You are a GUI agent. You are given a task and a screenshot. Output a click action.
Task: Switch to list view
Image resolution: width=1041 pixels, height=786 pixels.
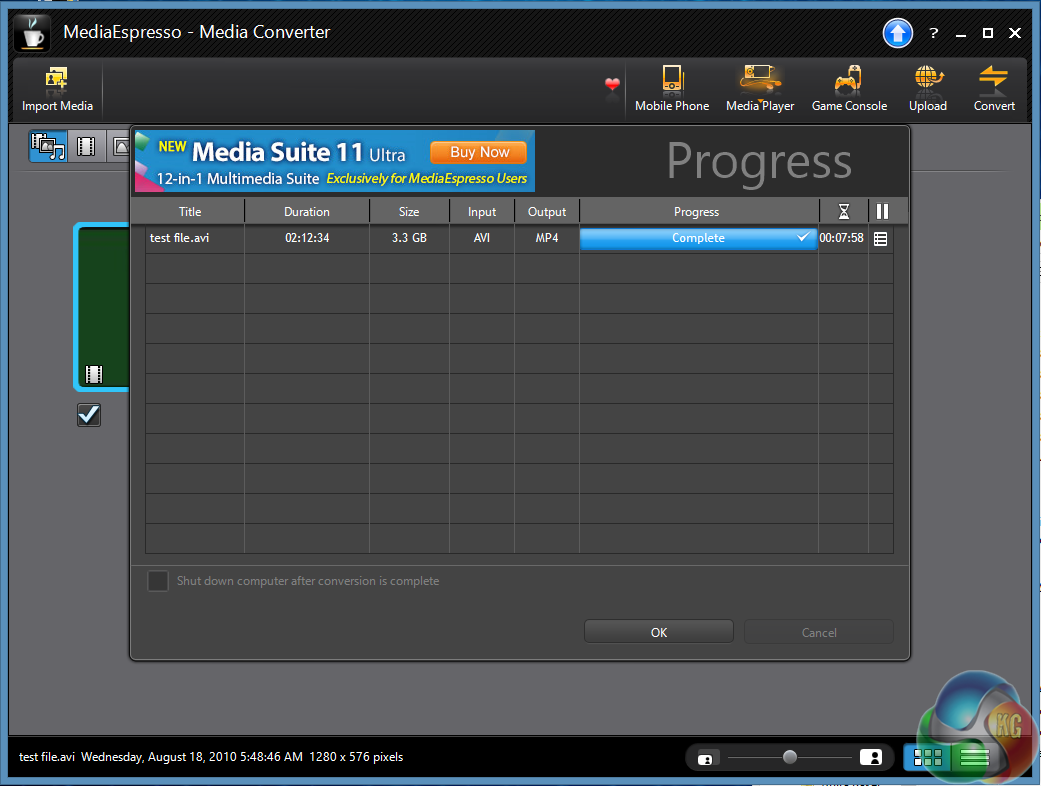pyautogui.click(x=974, y=757)
